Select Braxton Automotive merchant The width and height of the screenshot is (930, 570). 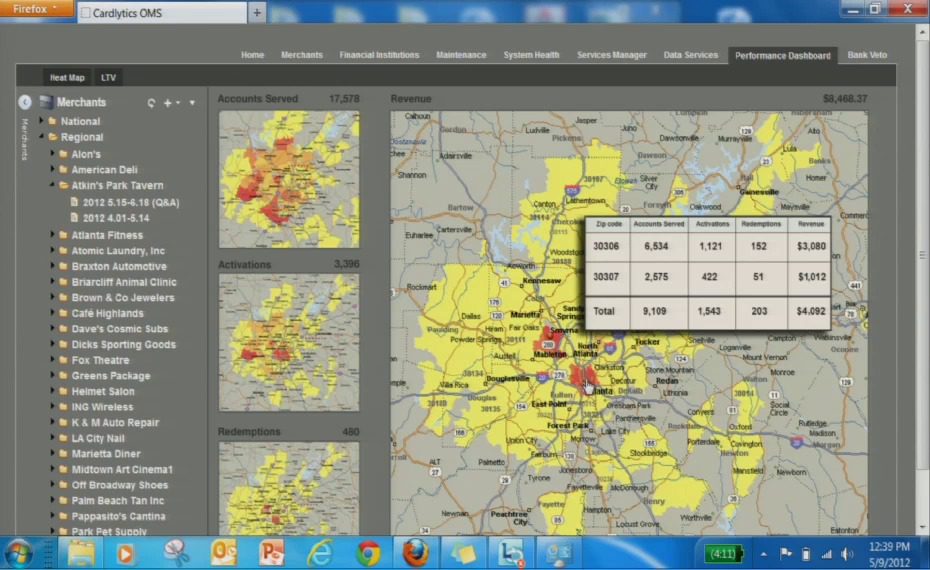click(x=119, y=266)
